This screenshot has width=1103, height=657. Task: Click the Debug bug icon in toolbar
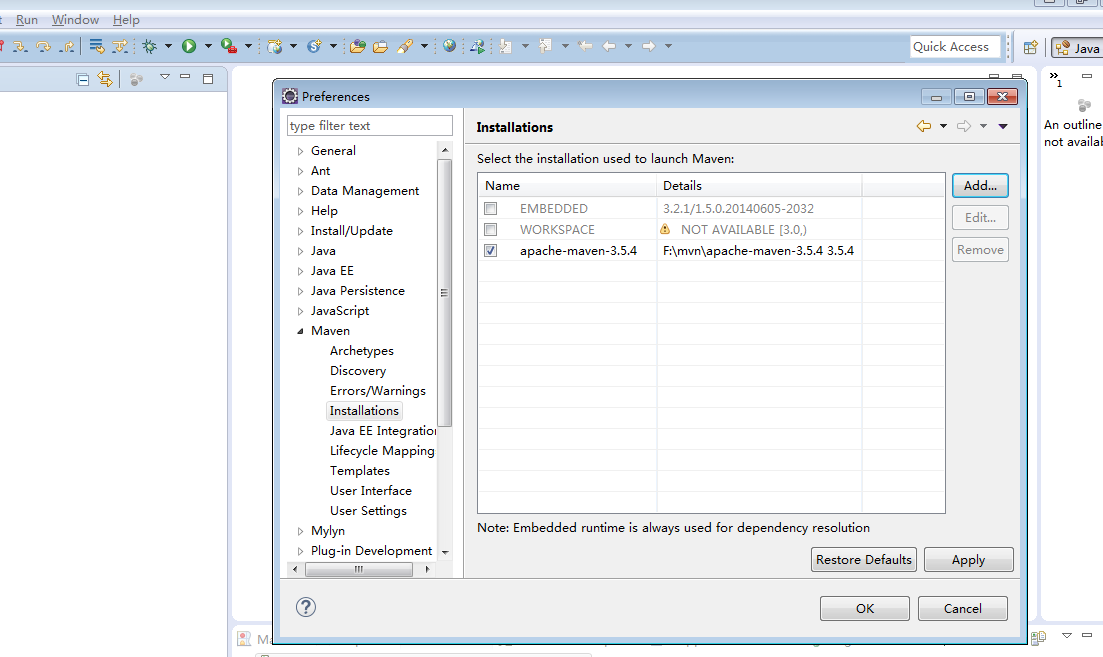(150, 46)
